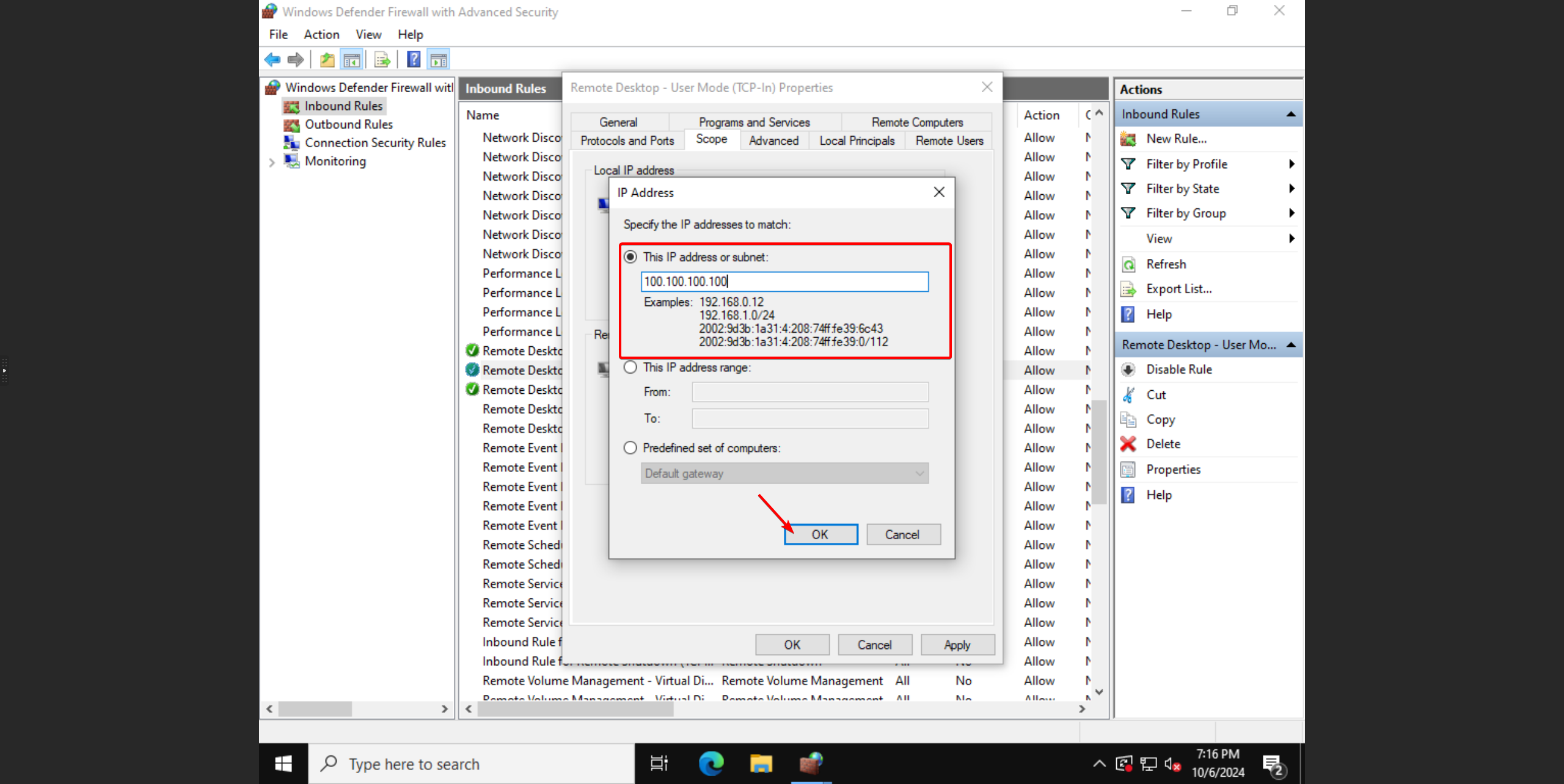Click the Disable Rule icon
1564x784 pixels.
[1128, 369]
